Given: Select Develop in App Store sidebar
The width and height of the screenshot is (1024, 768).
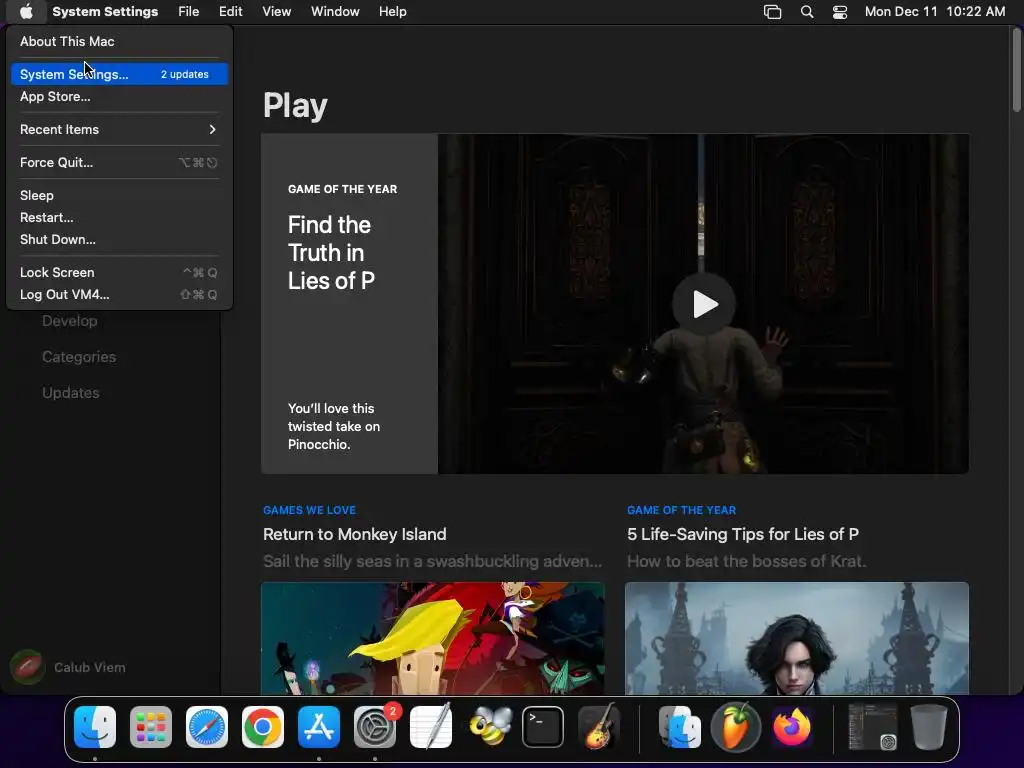Looking at the screenshot, I should tap(70, 321).
